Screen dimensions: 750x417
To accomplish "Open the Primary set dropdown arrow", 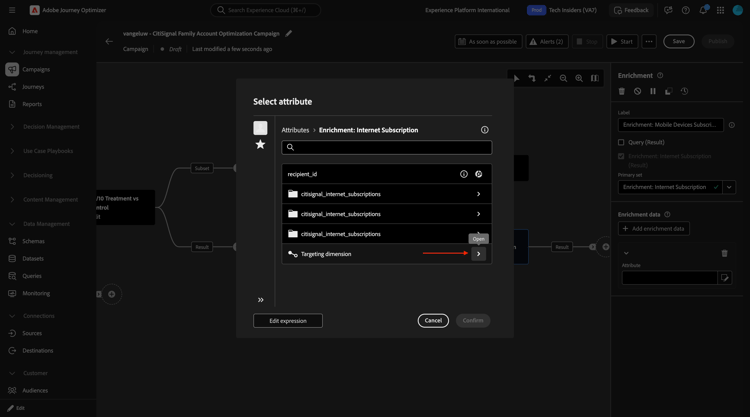I will click(729, 187).
